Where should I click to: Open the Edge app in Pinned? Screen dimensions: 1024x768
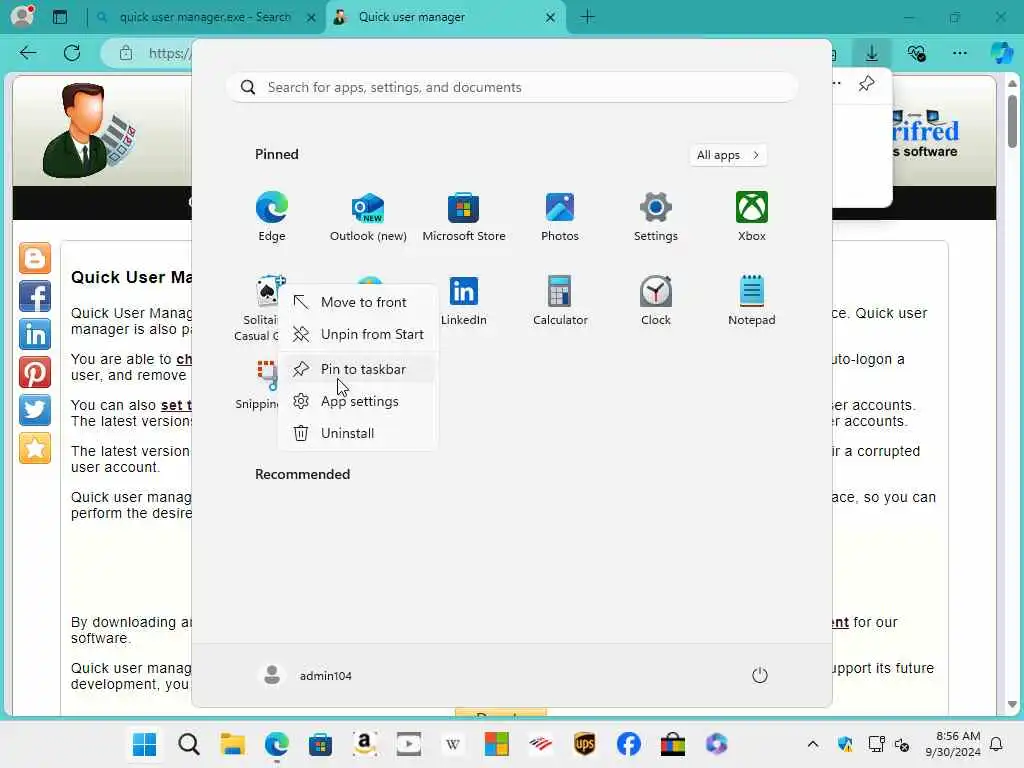point(272,217)
